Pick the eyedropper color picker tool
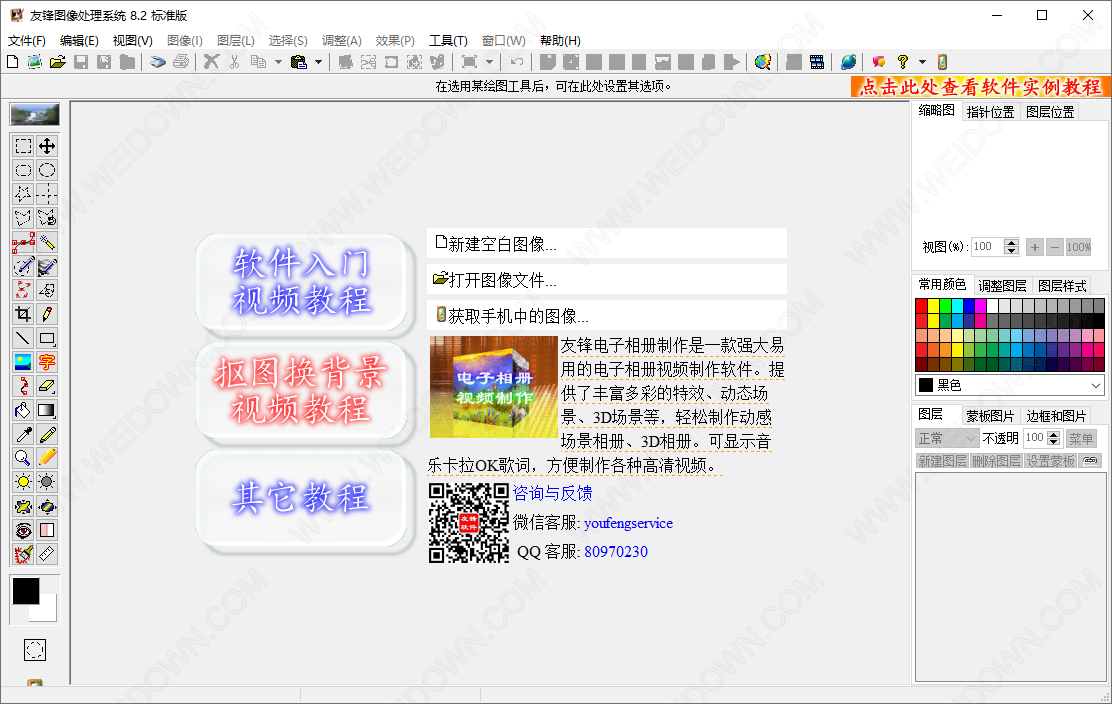 coord(23,435)
